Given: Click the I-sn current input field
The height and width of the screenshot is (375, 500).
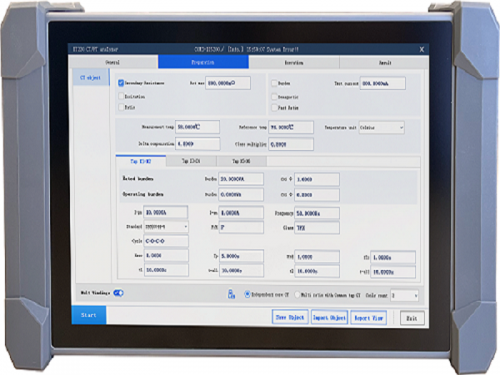Looking at the screenshot, I should (241, 213).
